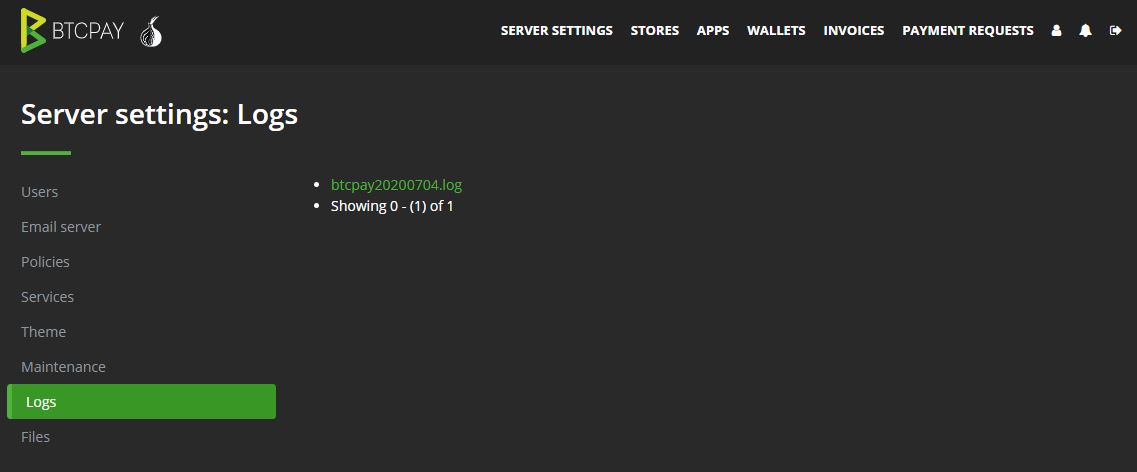This screenshot has height=472, width=1137.
Task: Open the Services section
Action: (47, 297)
